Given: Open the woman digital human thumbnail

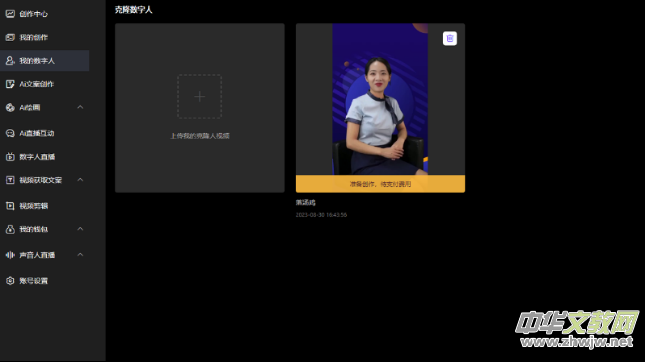Looking at the screenshot, I should click(380, 99).
